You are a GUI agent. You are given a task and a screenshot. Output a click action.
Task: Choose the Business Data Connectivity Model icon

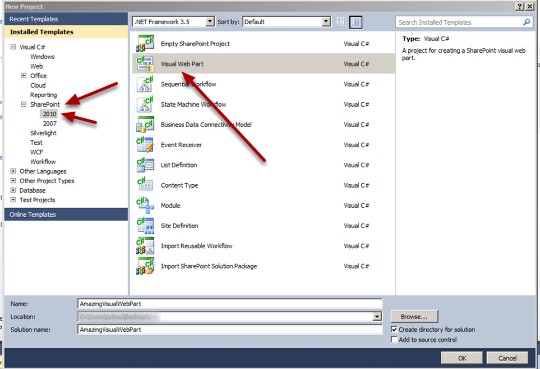145,124
